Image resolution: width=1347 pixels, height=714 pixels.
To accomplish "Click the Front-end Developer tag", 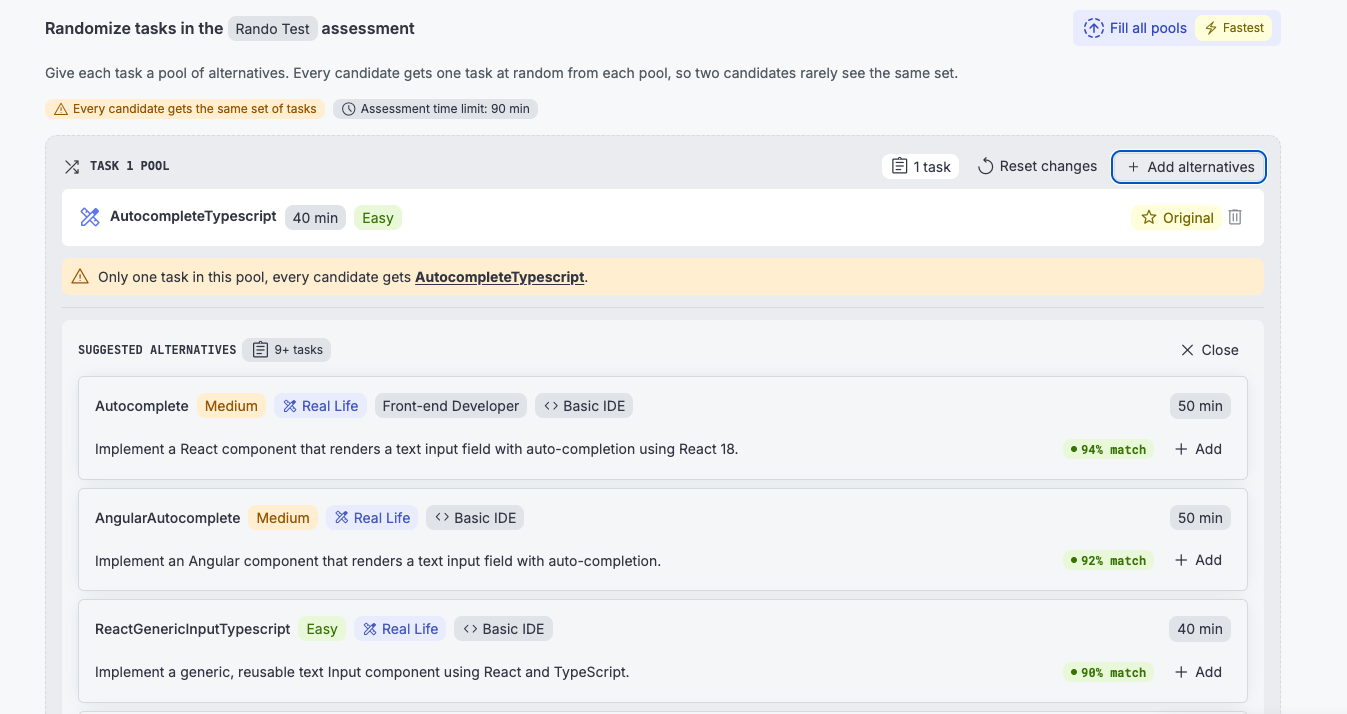I will click(x=451, y=406).
